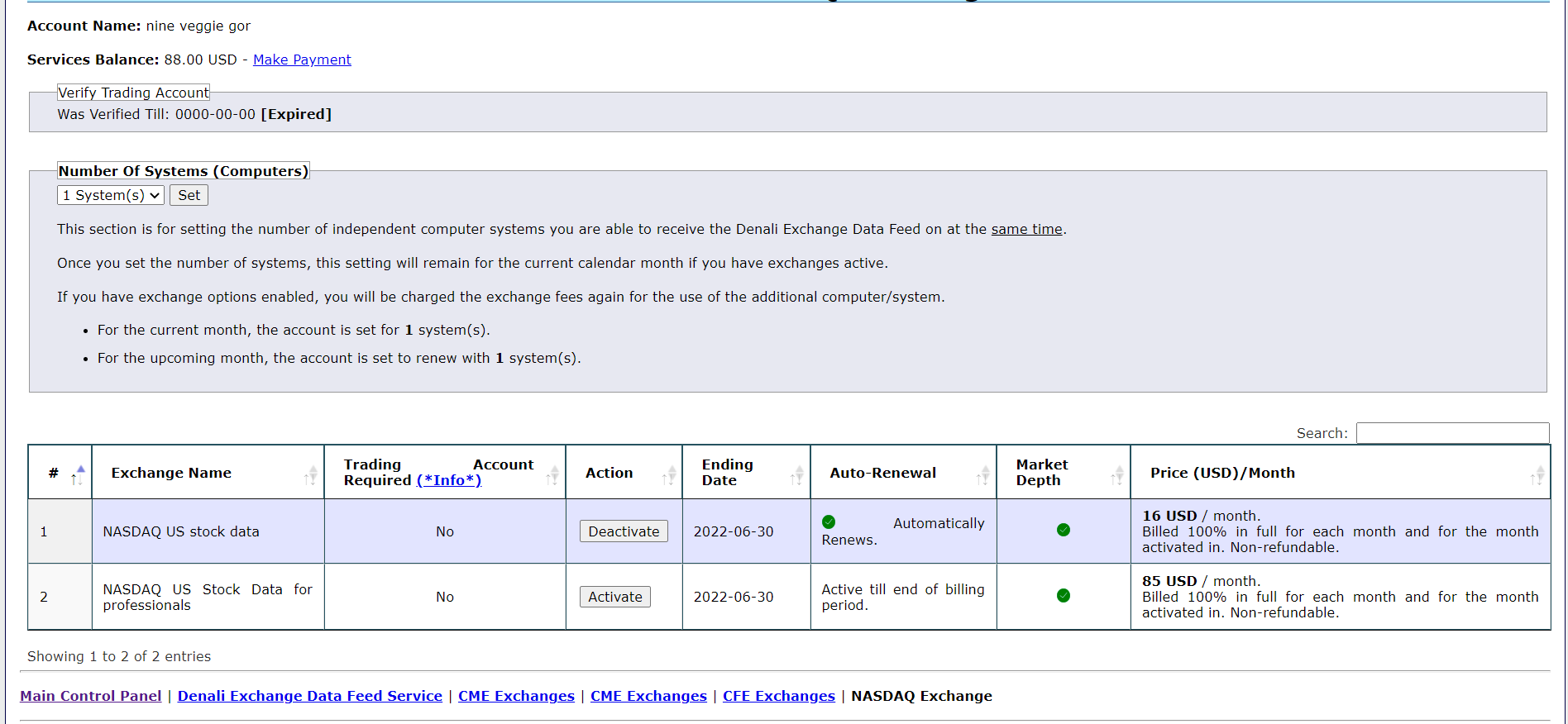Sort by Trading Account Required arrow
The image size is (1568, 724).
click(552, 474)
